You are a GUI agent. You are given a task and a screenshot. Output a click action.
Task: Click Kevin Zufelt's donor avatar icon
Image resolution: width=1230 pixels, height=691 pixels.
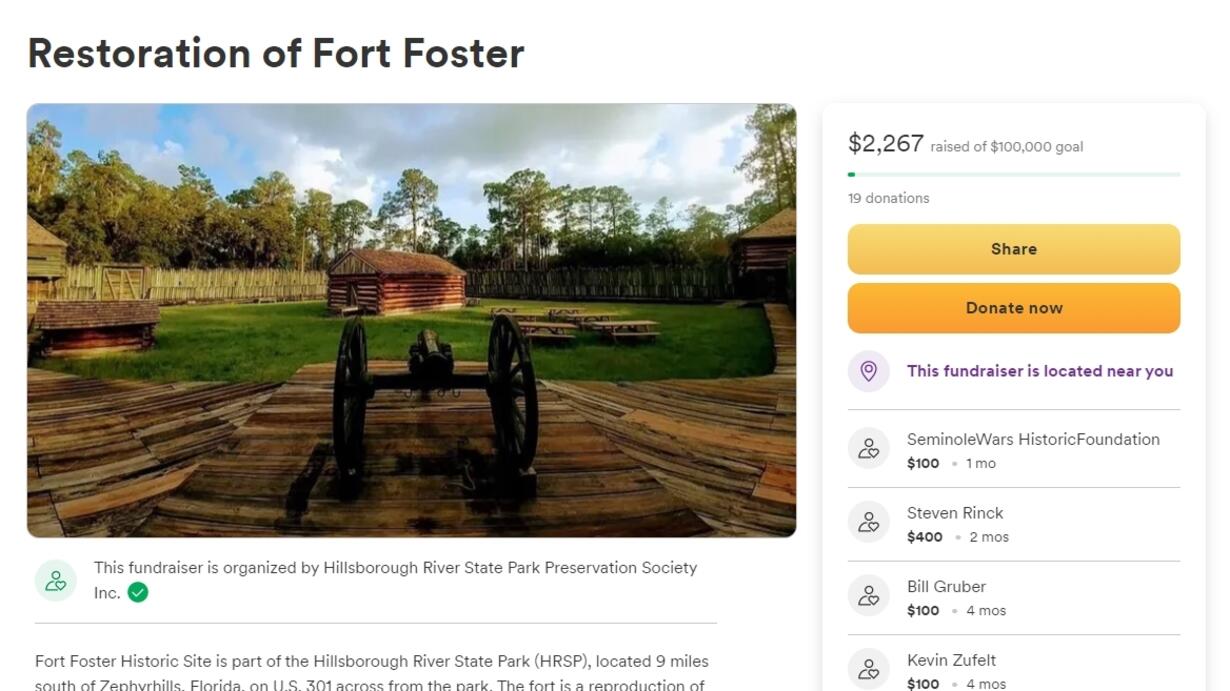[x=868, y=669]
